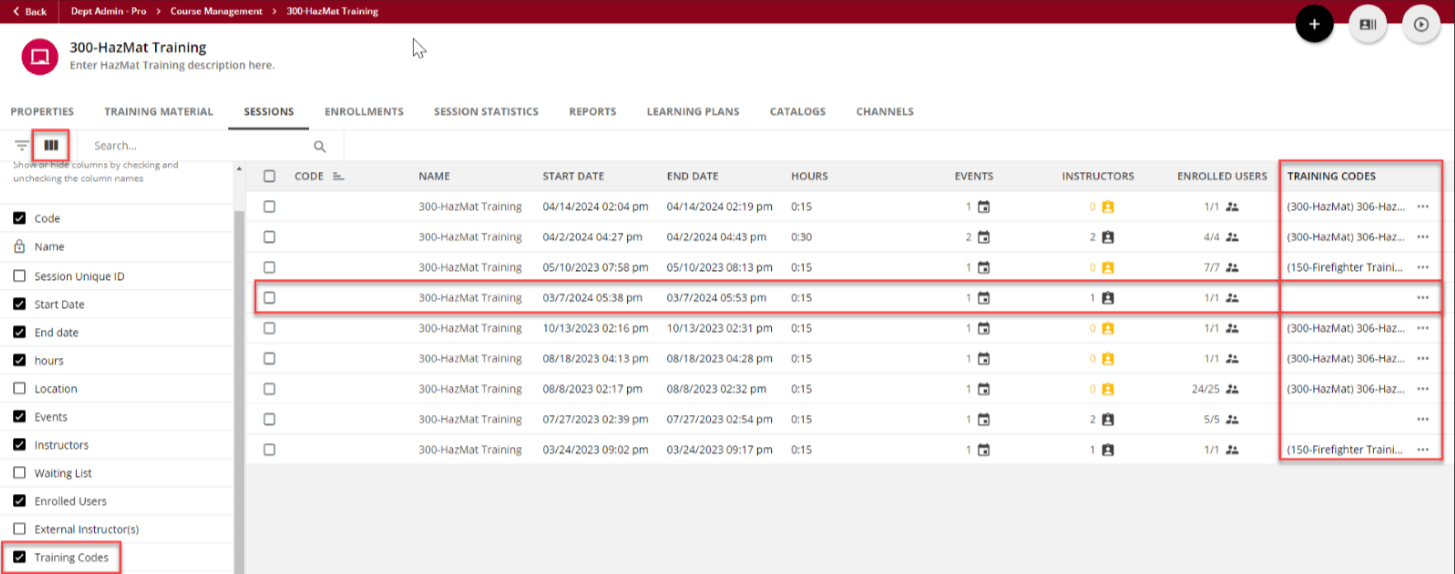1455x574 pixels.
Task: Open more options for the 03/7/2024 session
Action: pos(1422,298)
